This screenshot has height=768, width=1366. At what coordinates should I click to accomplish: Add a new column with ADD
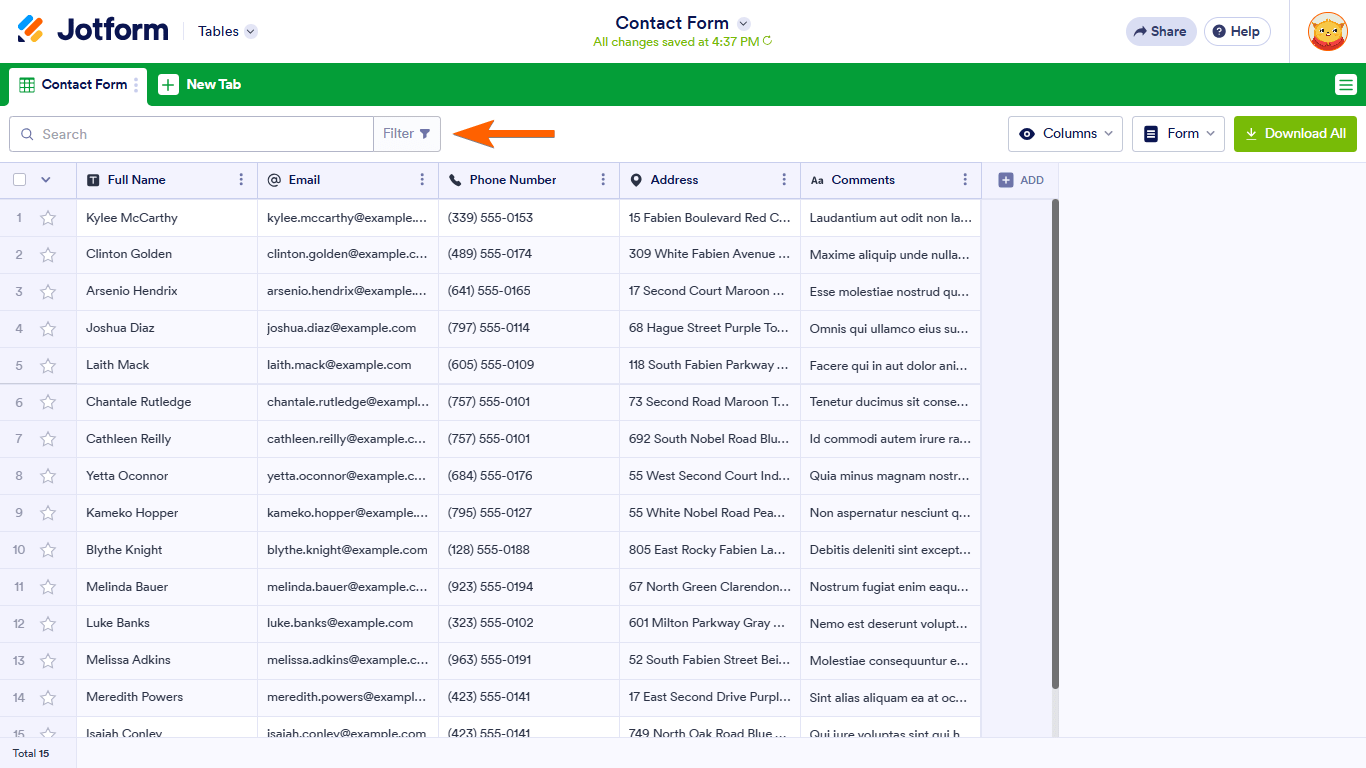click(1020, 180)
